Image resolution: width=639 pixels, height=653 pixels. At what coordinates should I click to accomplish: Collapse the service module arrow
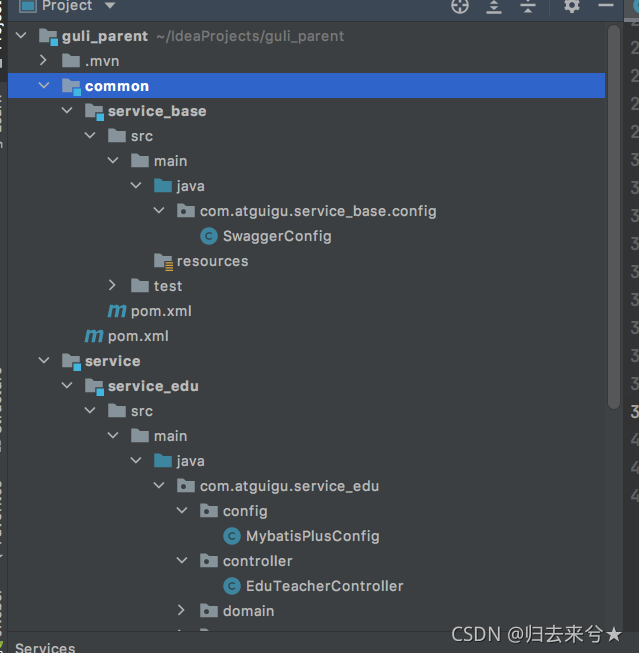[x=44, y=361]
